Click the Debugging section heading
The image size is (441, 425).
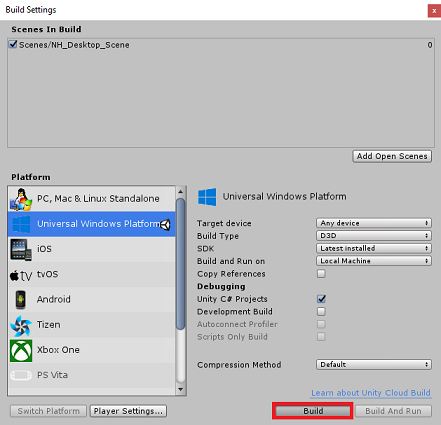click(x=221, y=287)
